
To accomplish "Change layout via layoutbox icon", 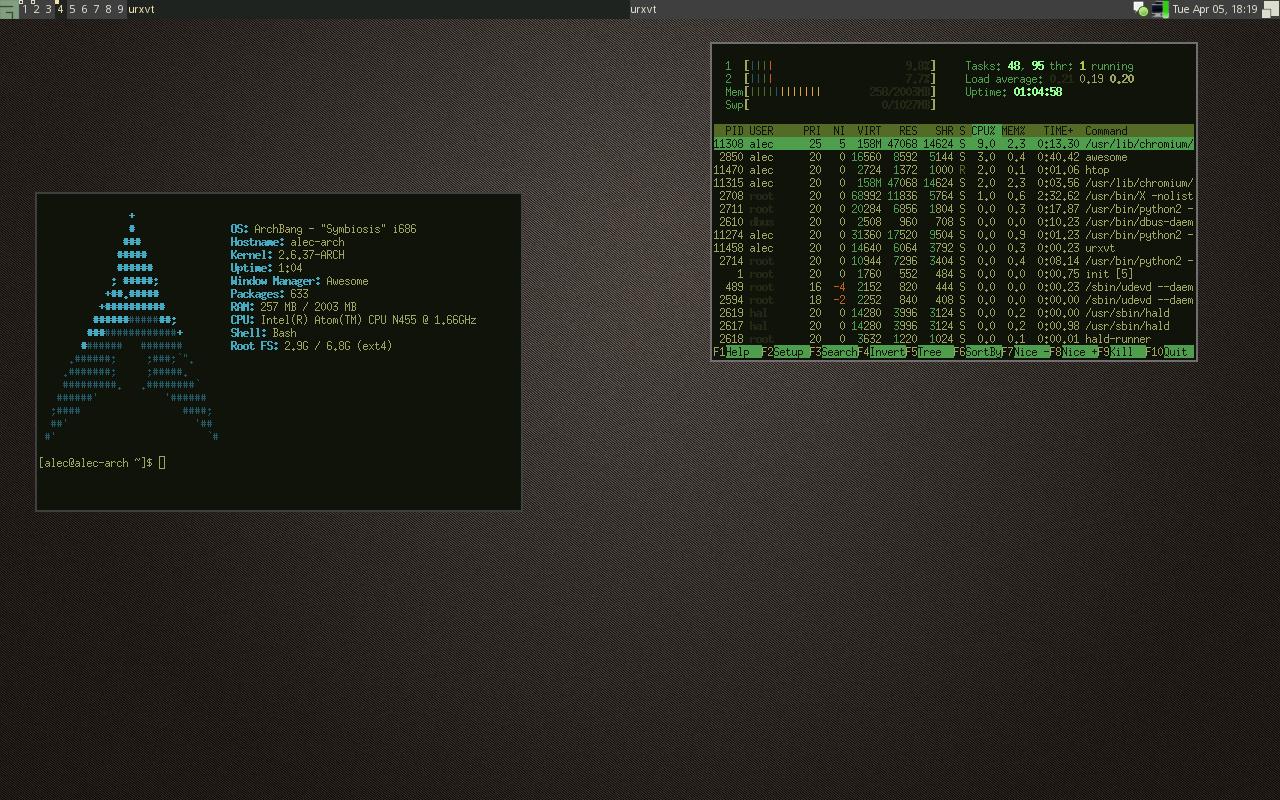I will point(1270,9).
